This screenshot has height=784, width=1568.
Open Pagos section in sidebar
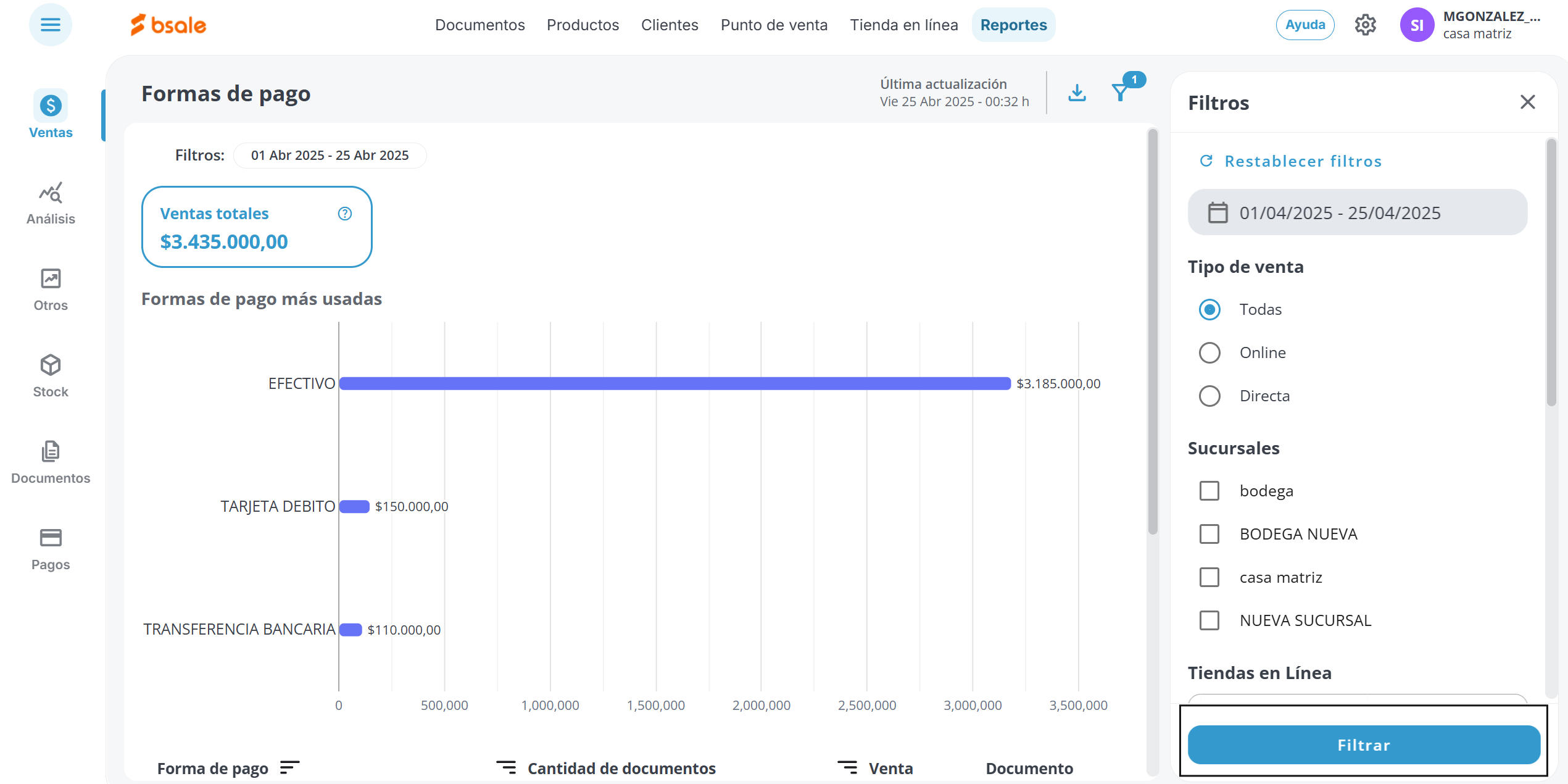tap(51, 549)
